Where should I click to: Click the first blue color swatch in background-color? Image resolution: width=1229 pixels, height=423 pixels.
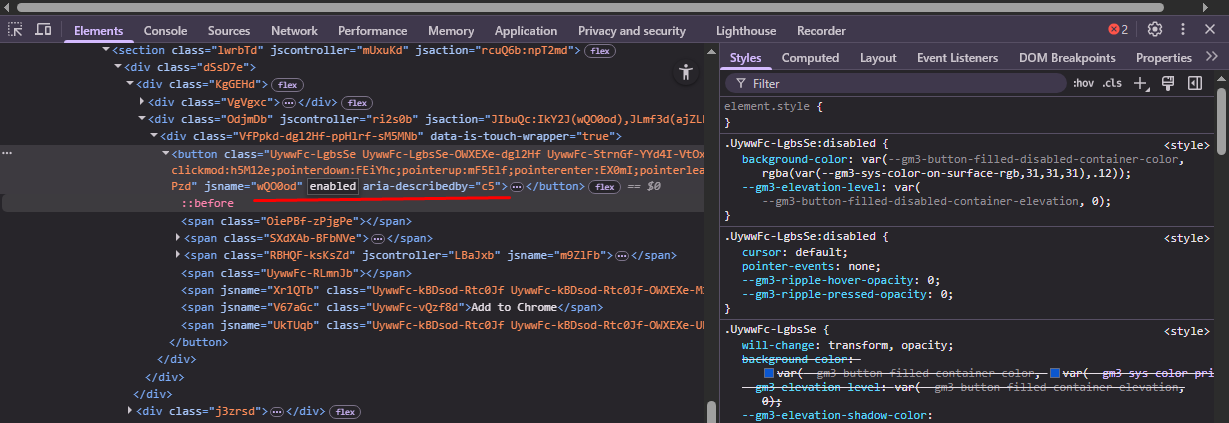pos(769,374)
